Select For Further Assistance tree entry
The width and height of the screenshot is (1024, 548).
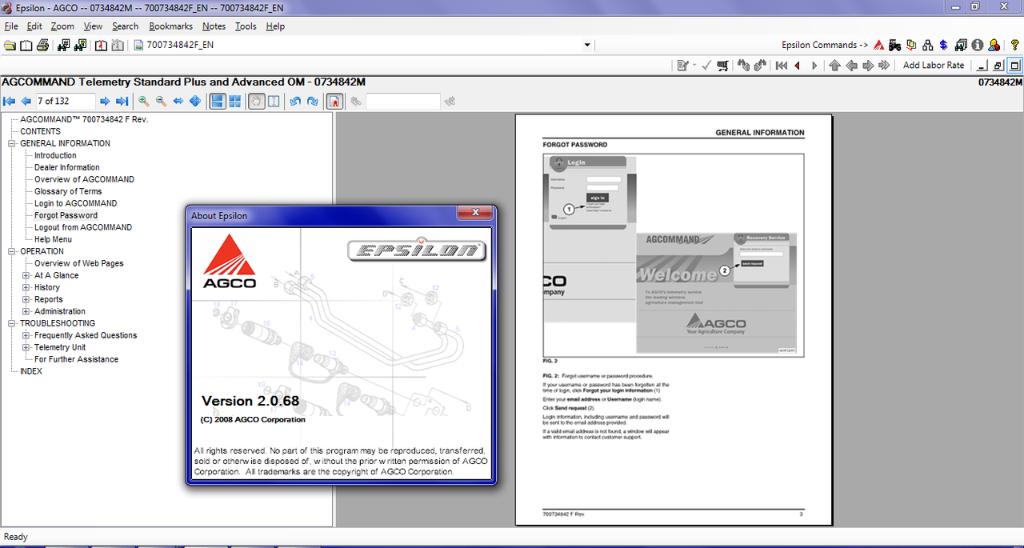tap(76, 360)
